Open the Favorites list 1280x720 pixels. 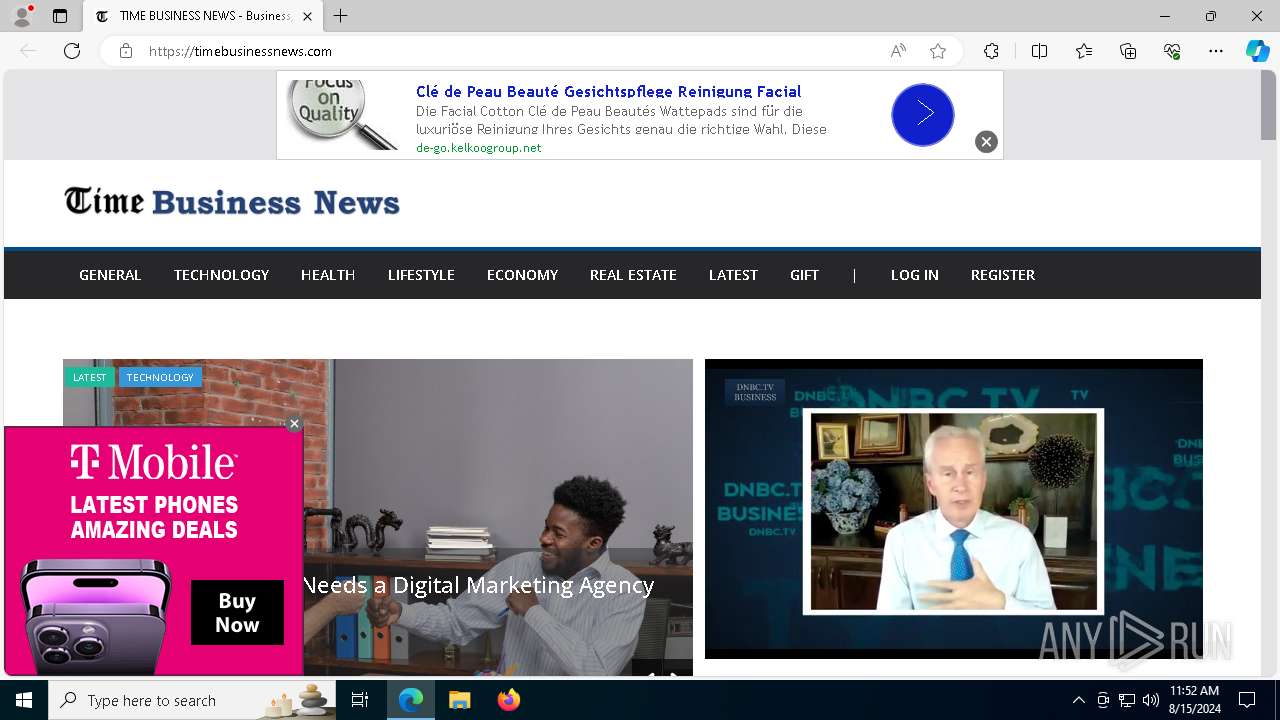click(x=1084, y=51)
